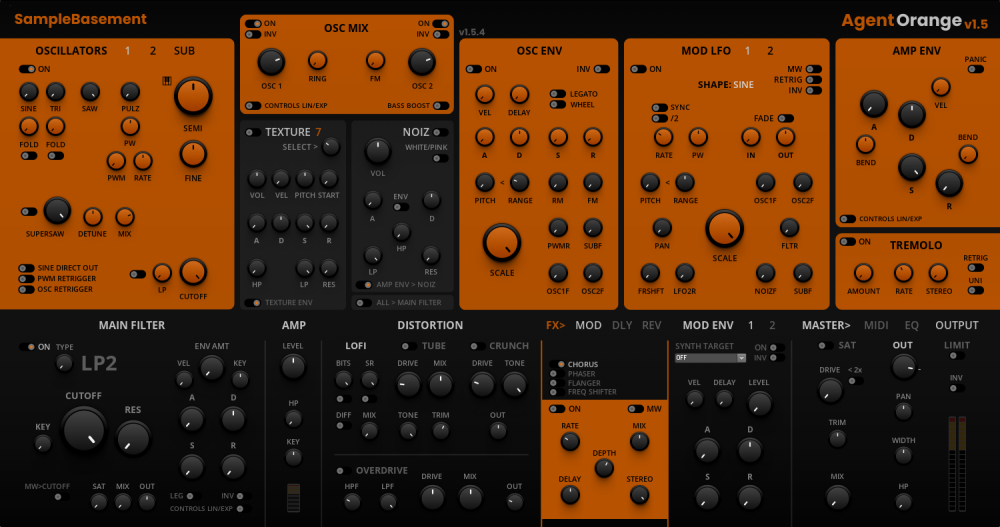Click the master OUT knob
Screen dimensions: 1000x527
pyautogui.click(x=903, y=367)
